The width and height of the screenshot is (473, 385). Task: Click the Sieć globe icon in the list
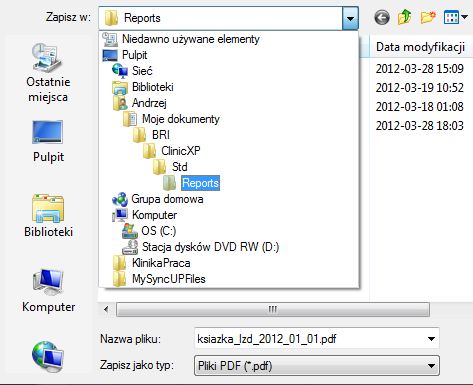120,71
